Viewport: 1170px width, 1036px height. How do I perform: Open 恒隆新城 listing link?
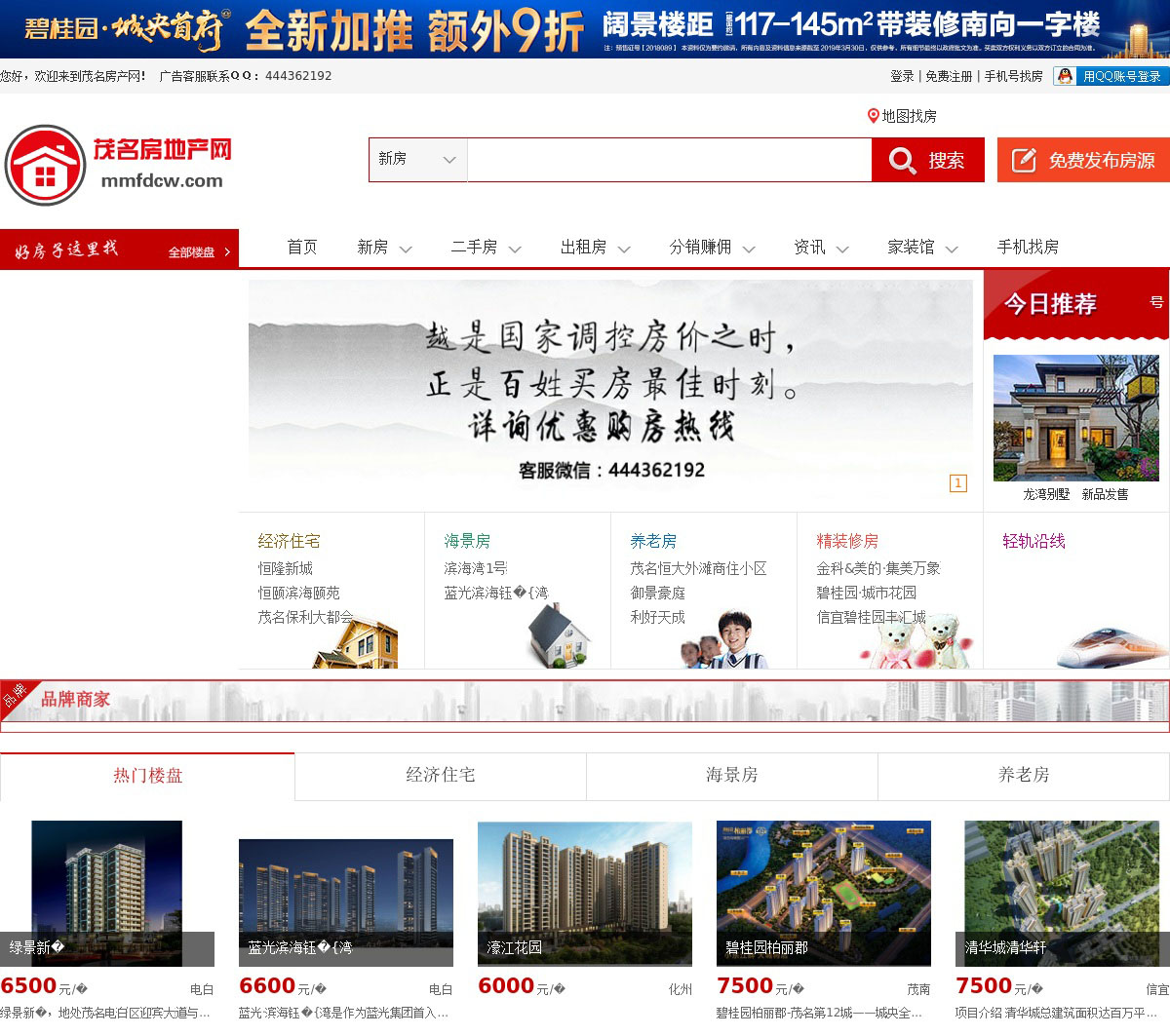coord(285,568)
